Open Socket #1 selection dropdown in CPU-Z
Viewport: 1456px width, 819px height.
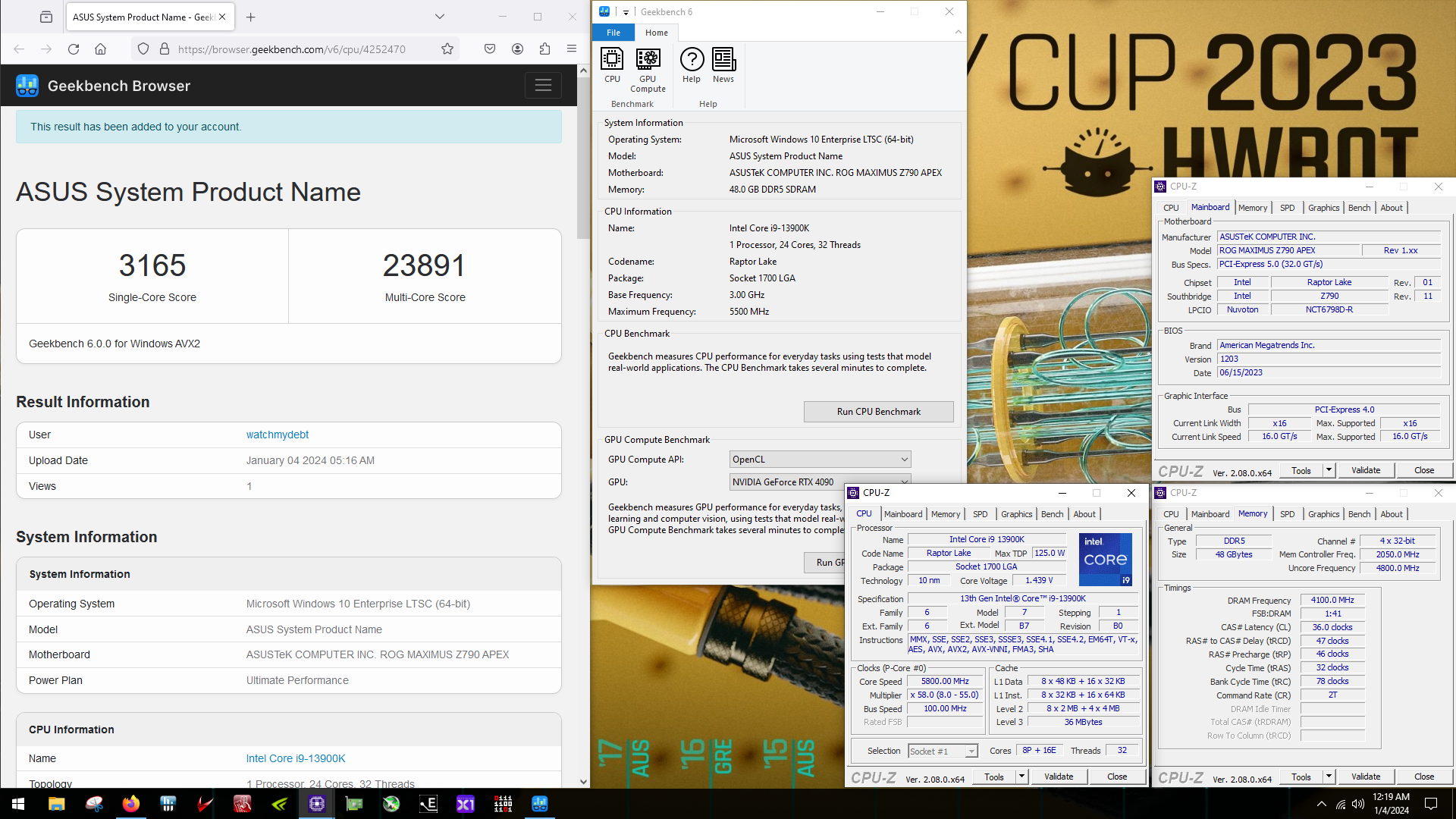coord(943,752)
